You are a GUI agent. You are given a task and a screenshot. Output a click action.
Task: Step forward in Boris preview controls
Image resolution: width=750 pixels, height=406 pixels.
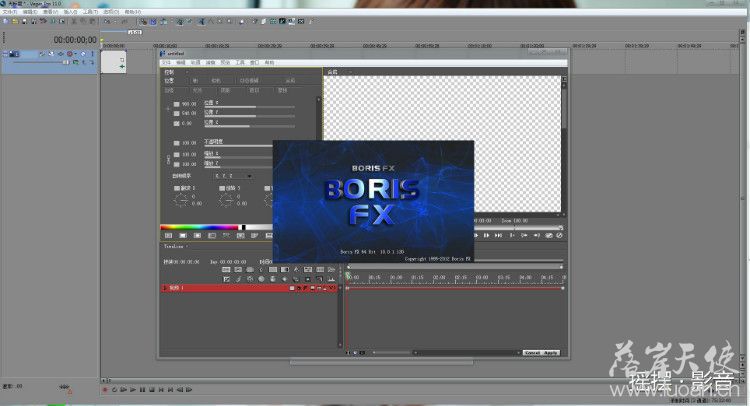(486, 235)
